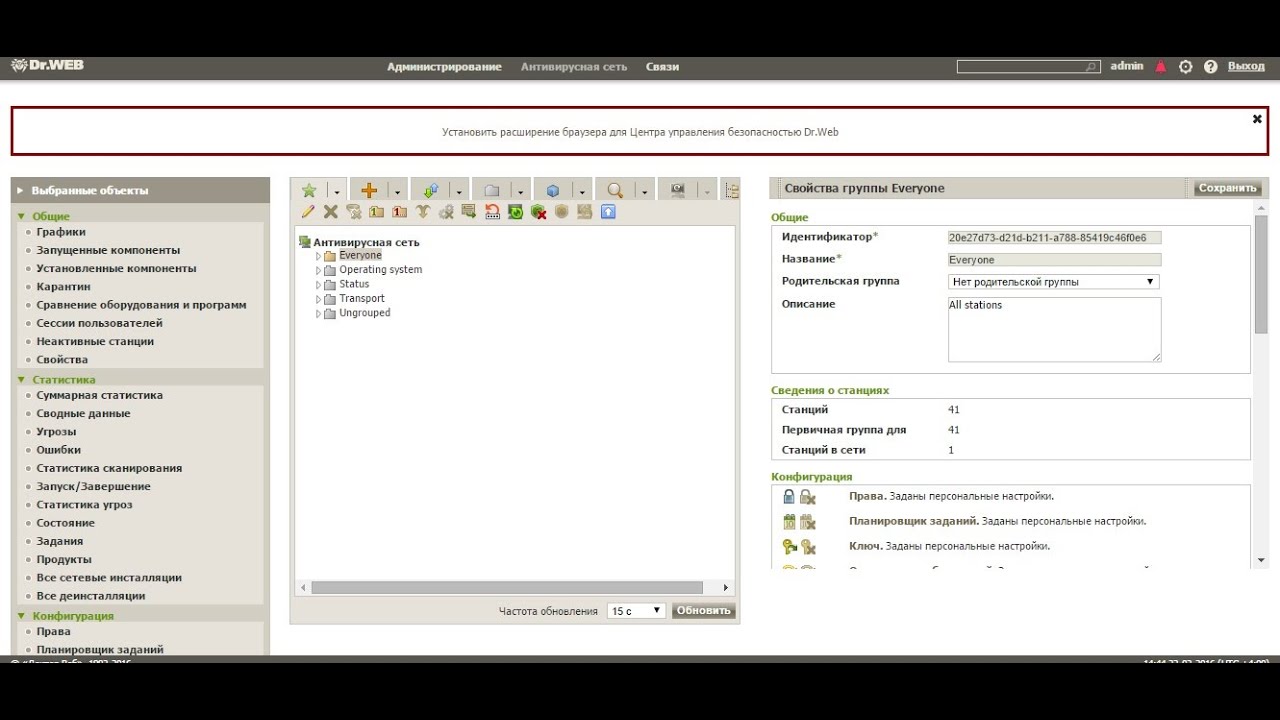Image resolution: width=1280 pixels, height=720 pixels.
Task: Click the calendar with X icon for Планировщик
Action: tap(808, 522)
